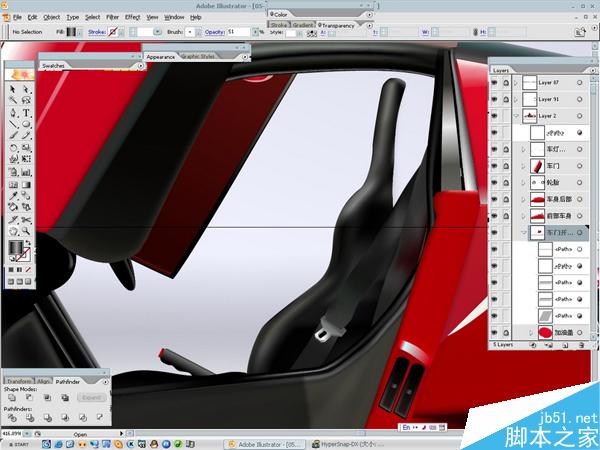This screenshot has height=450, width=600.
Task: Select the Type tool
Action: coord(26,113)
